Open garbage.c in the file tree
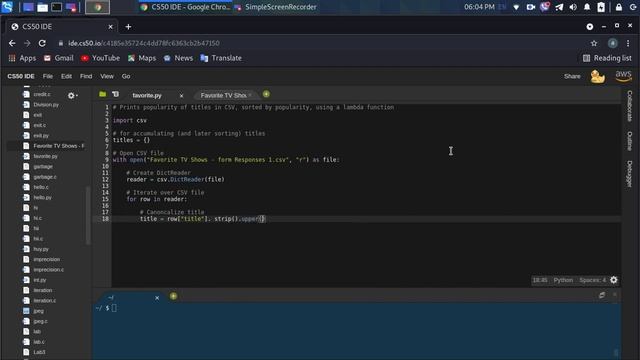This screenshot has height=360, width=640. [x=45, y=177]
